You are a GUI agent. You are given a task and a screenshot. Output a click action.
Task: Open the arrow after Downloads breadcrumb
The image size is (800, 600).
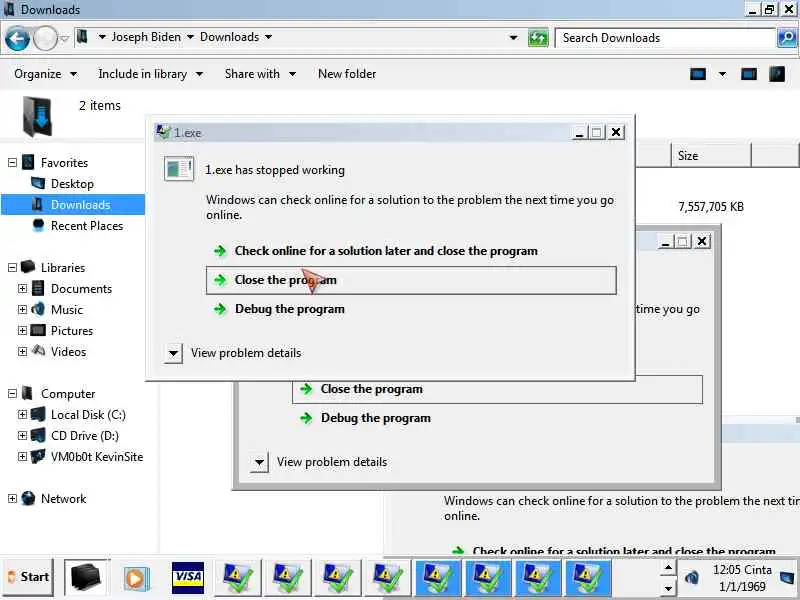268,37
